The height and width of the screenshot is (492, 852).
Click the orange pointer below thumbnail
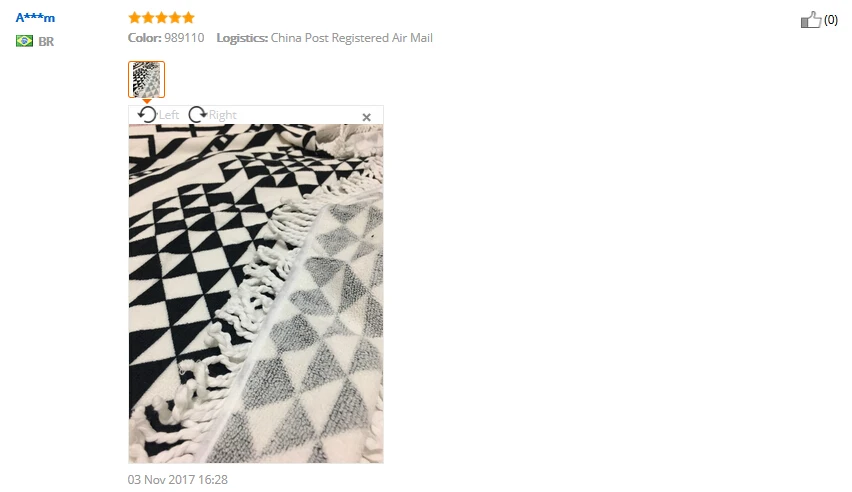point(146,101)
